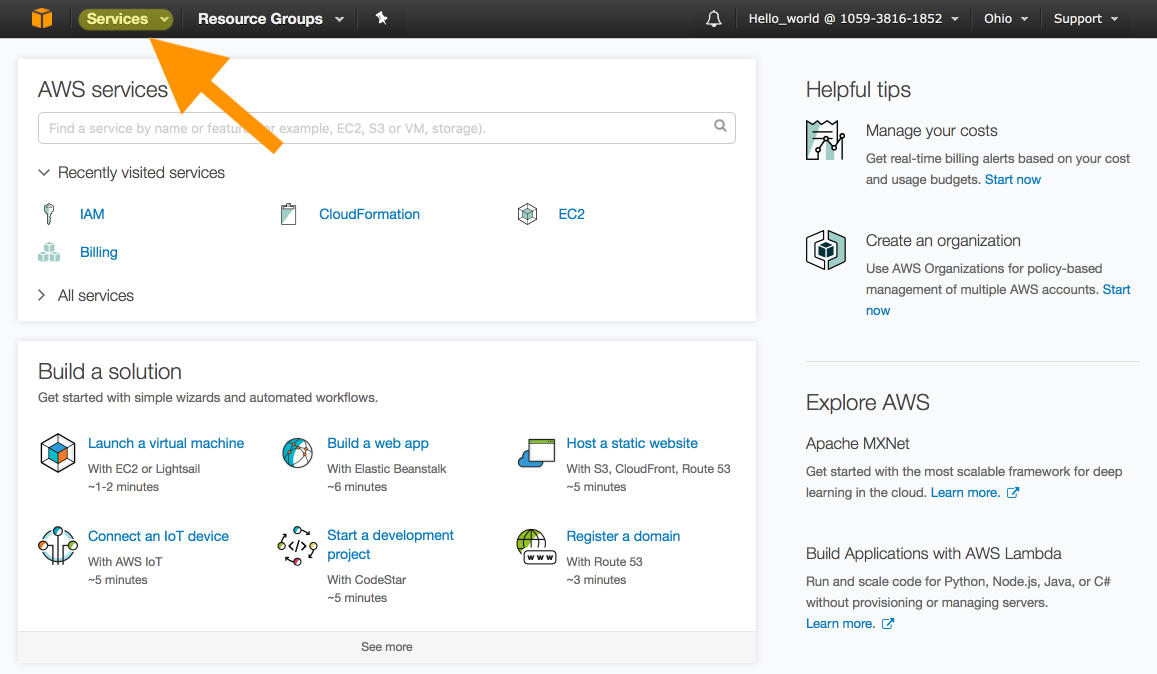Click the Create an organization title
The height and width of the screenshot is (674, 1157).
(x=943, y=241)
